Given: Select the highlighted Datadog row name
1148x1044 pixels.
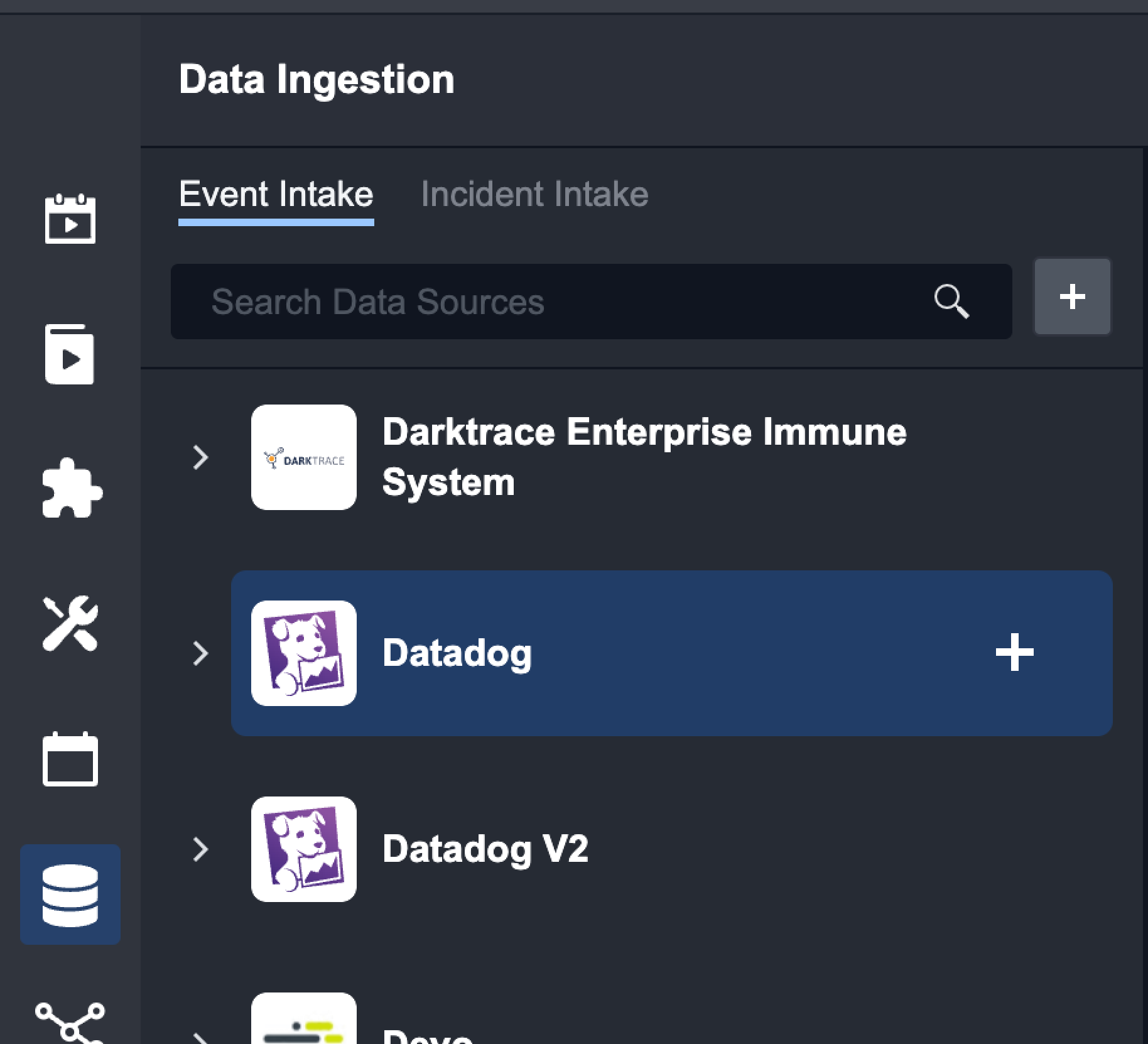Looking at the screenshot, I should (457, 653).
